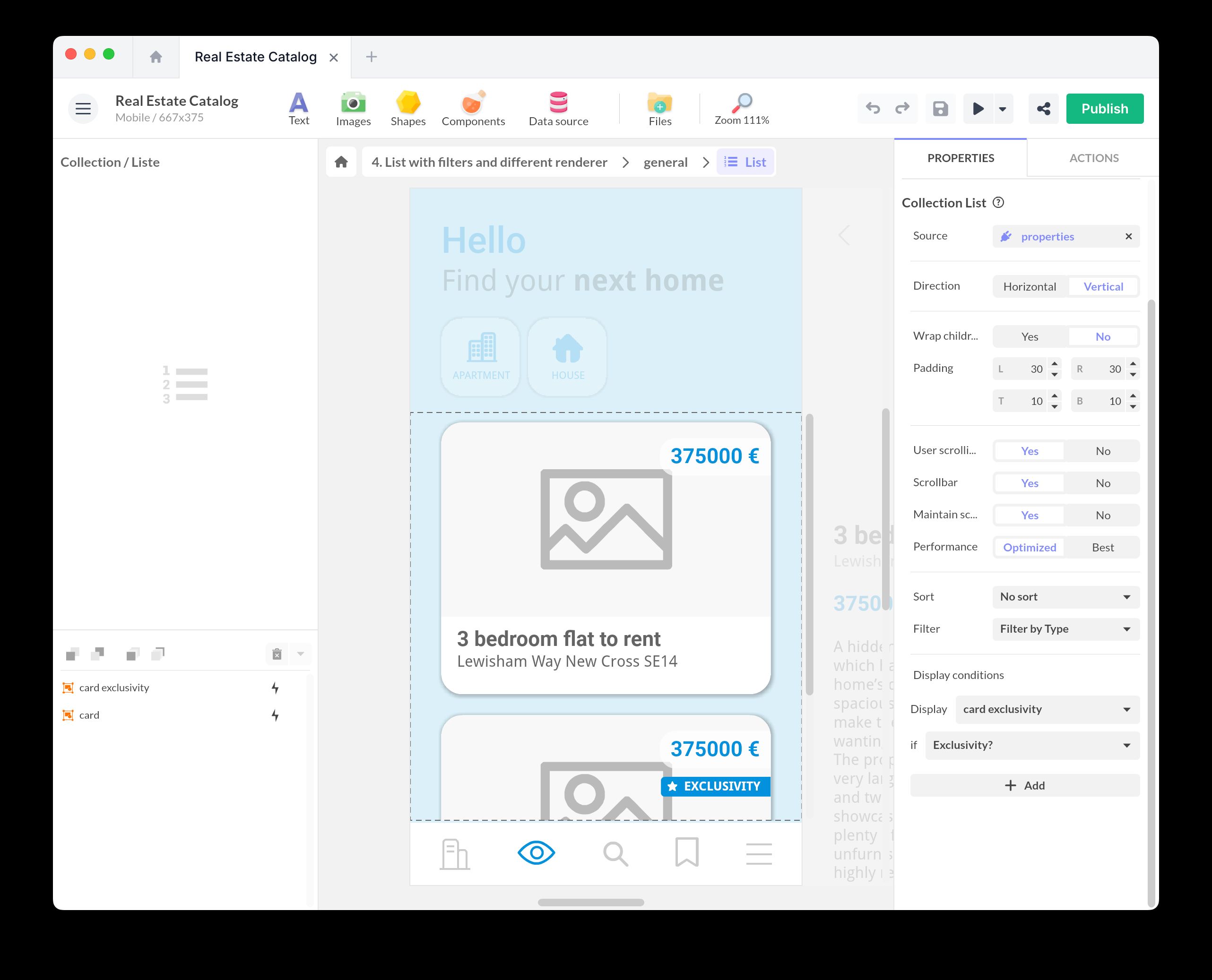Open the Components library
Screen dimensions: 1212x980
(473, 108)
